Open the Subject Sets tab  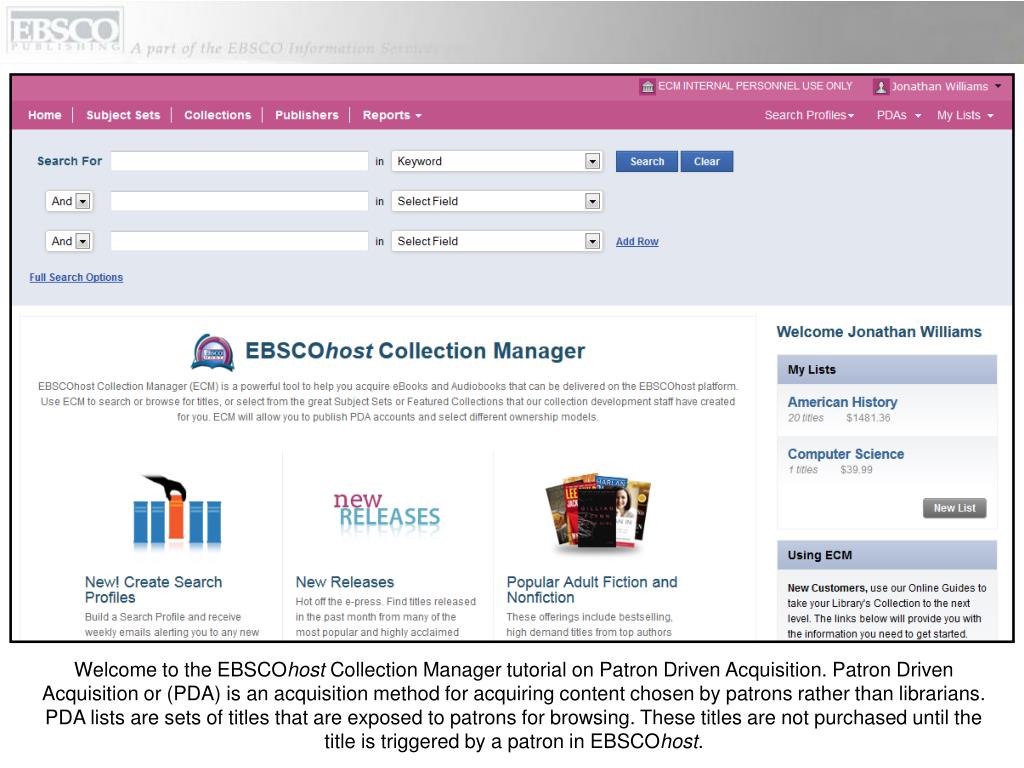[123, 116]
